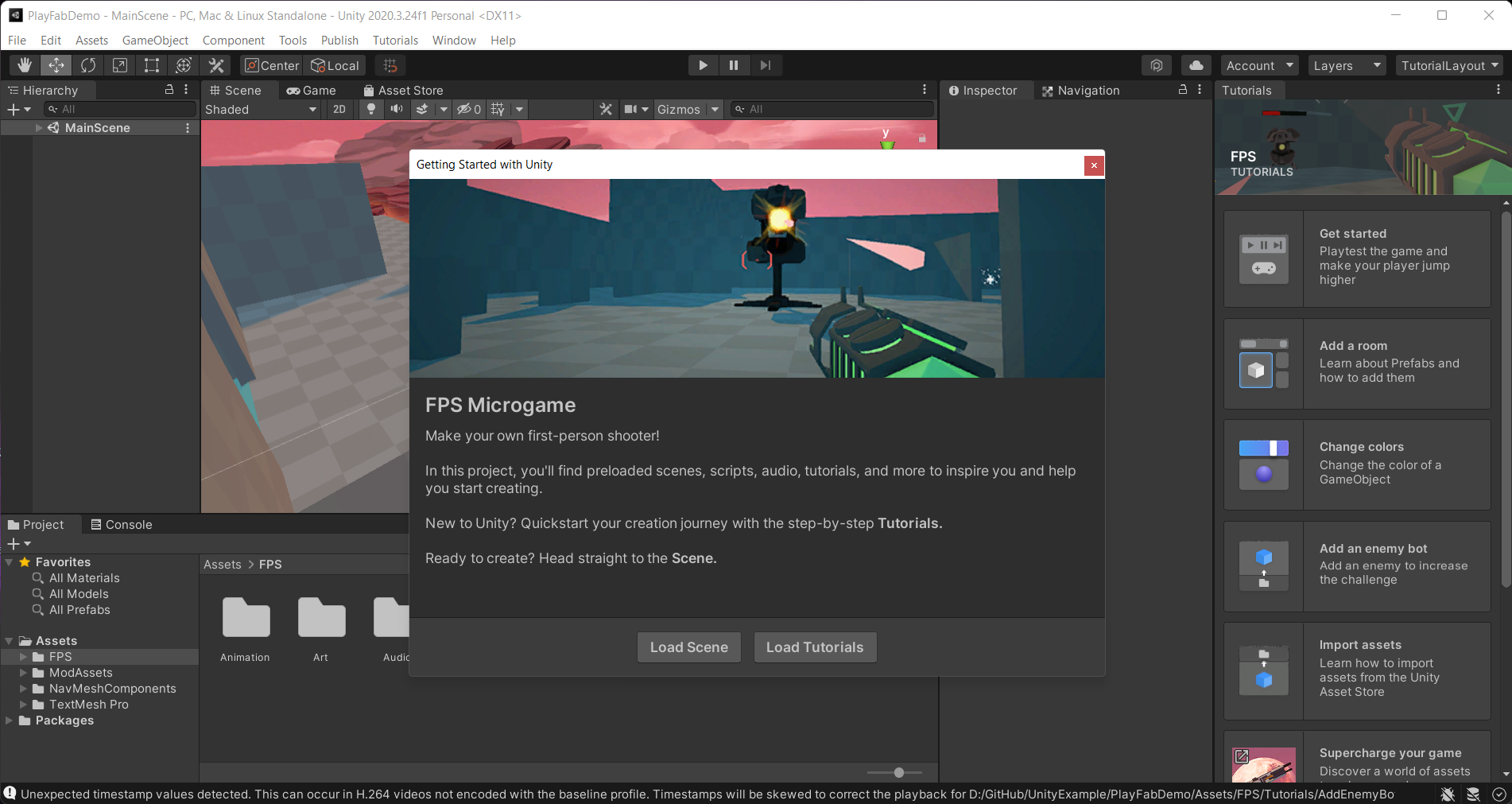
Task: Select the Rect transform tool
Action: (152, 65)
